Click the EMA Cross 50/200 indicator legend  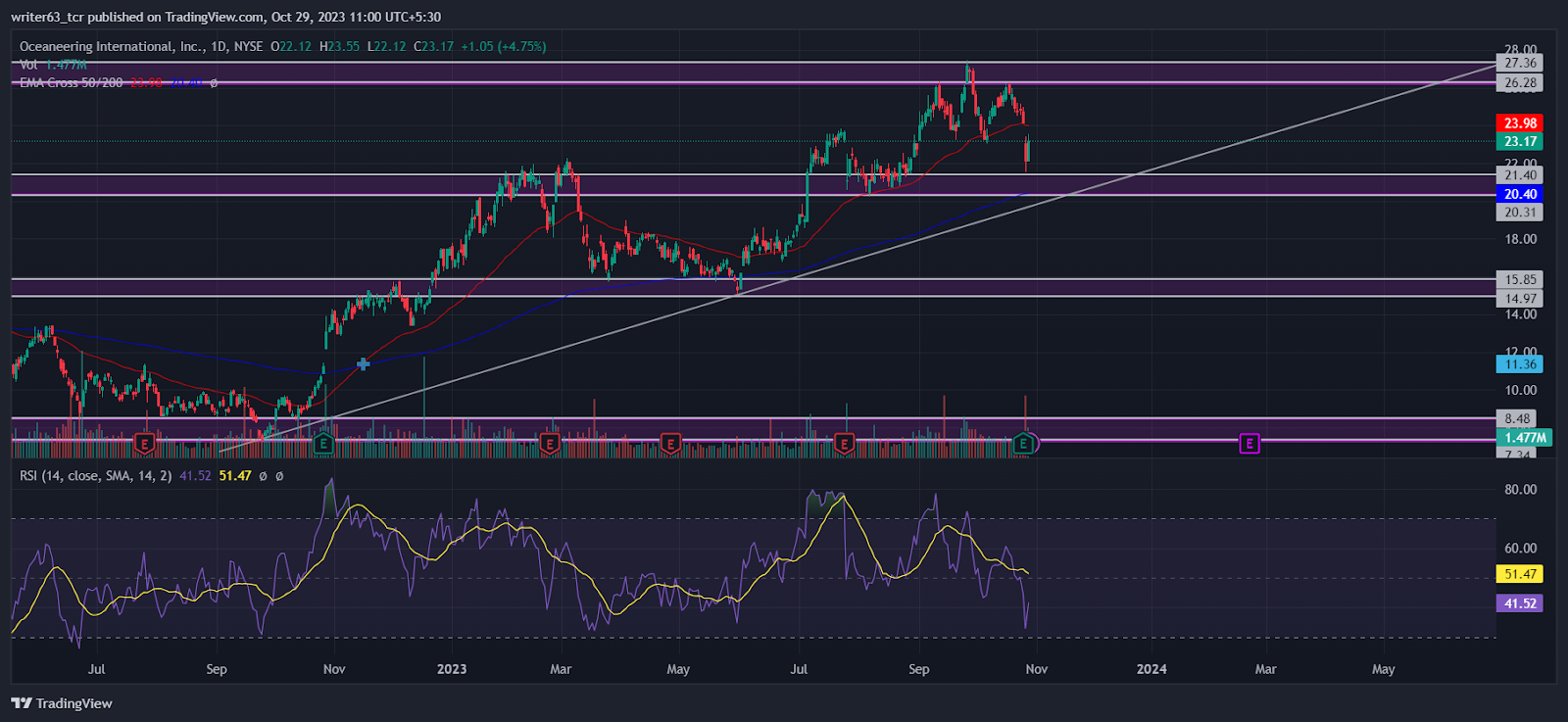coord(71,83)
